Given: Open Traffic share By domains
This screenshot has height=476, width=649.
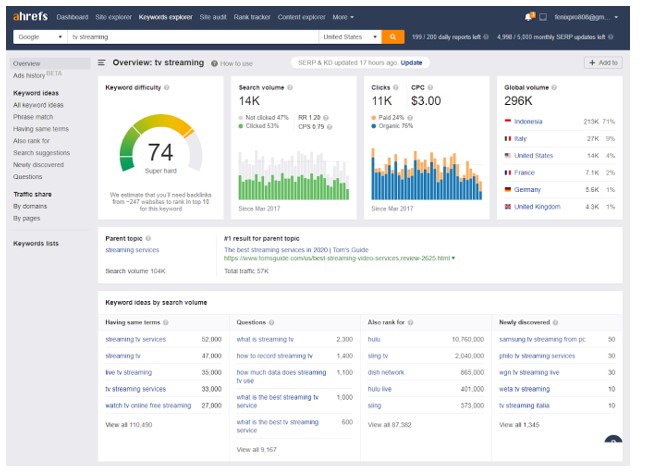Looking at the screenshot, I should tap(30, 206).
